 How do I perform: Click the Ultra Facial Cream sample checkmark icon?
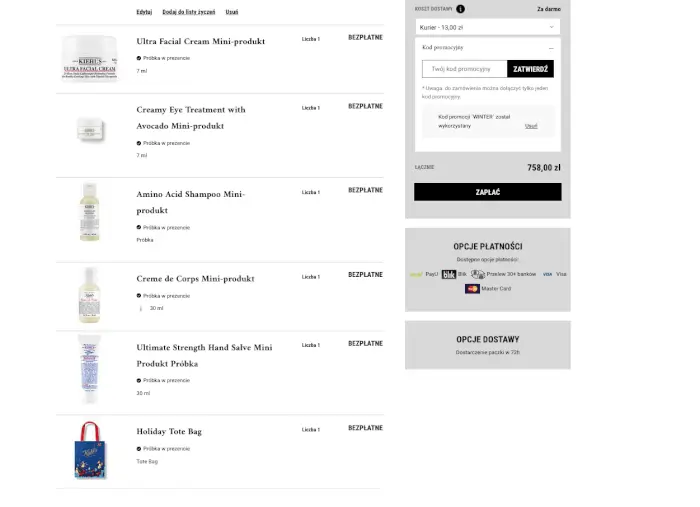[139, 58]
